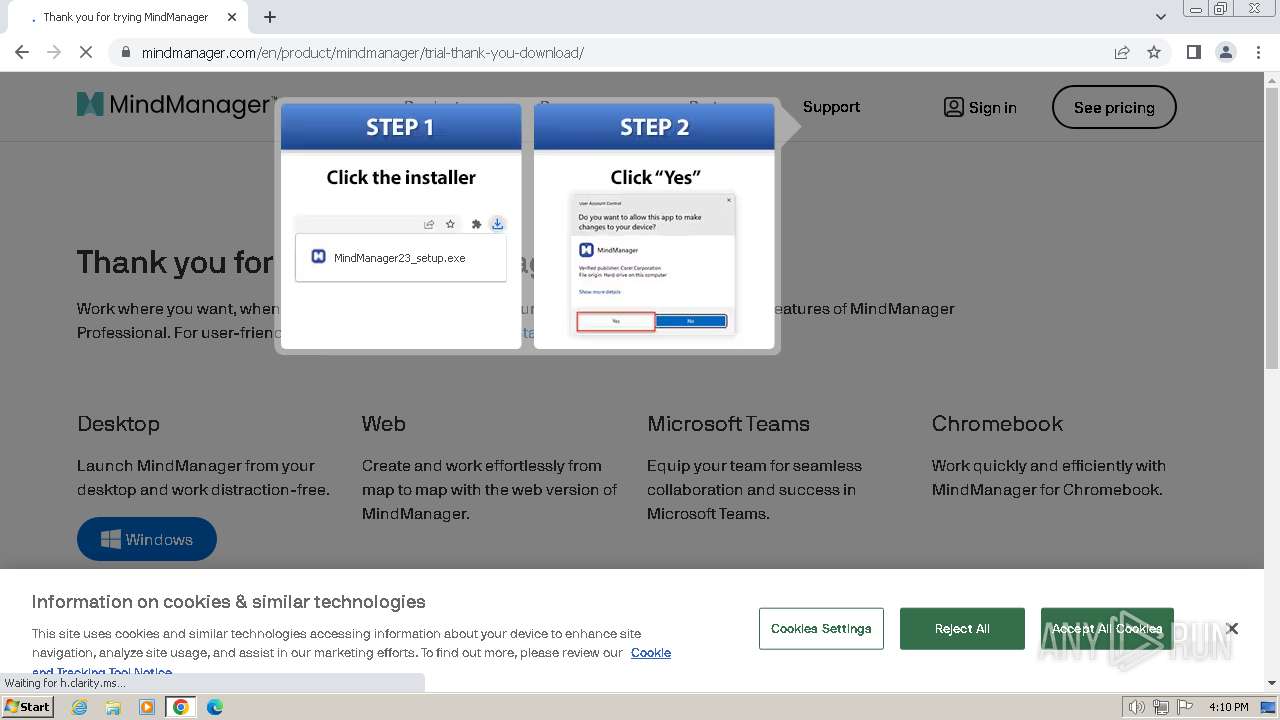
Task: Open Cookies Settings
Action: (x=821, y=628)
